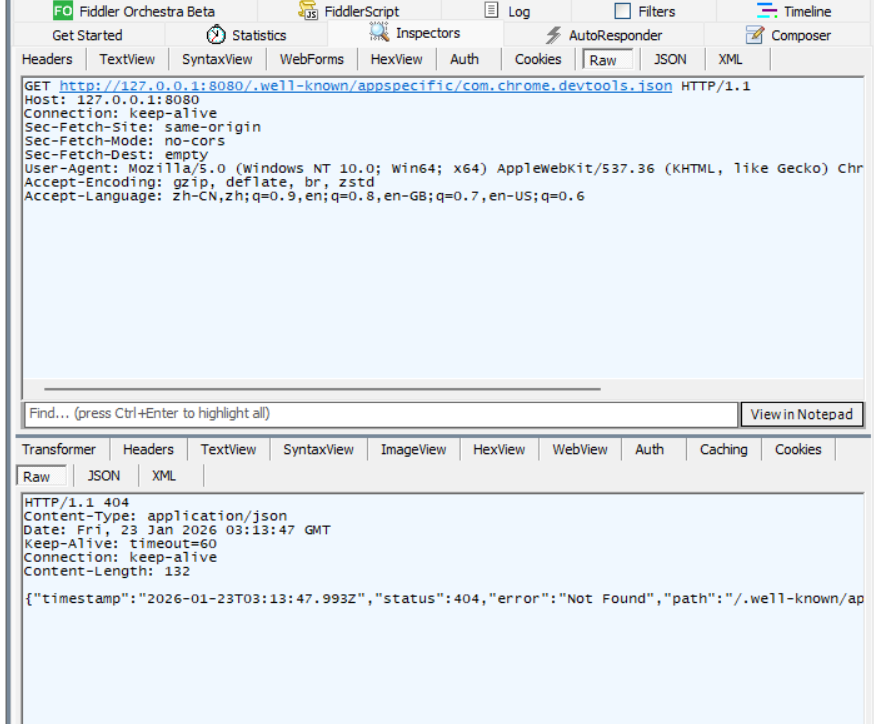Select the response Transformer tab
The image size is (874, 724).
[59, 449]
